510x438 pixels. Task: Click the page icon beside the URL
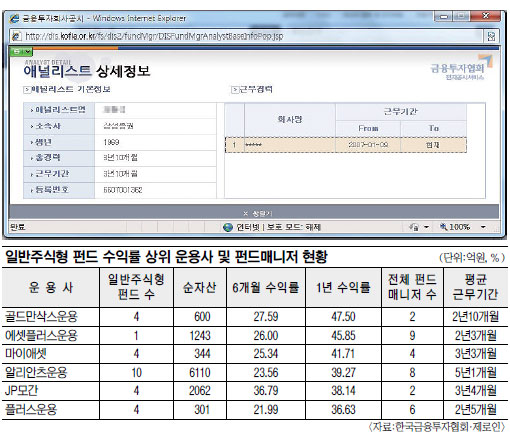[16, 36]
